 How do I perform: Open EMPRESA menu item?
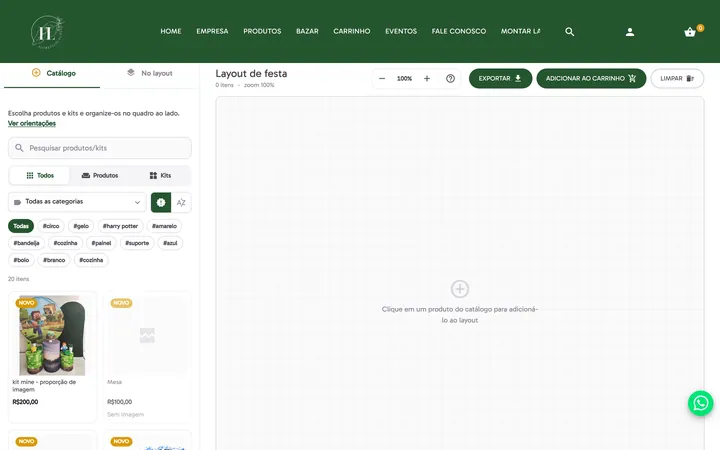pyautogui.click(x=212, y=31)
